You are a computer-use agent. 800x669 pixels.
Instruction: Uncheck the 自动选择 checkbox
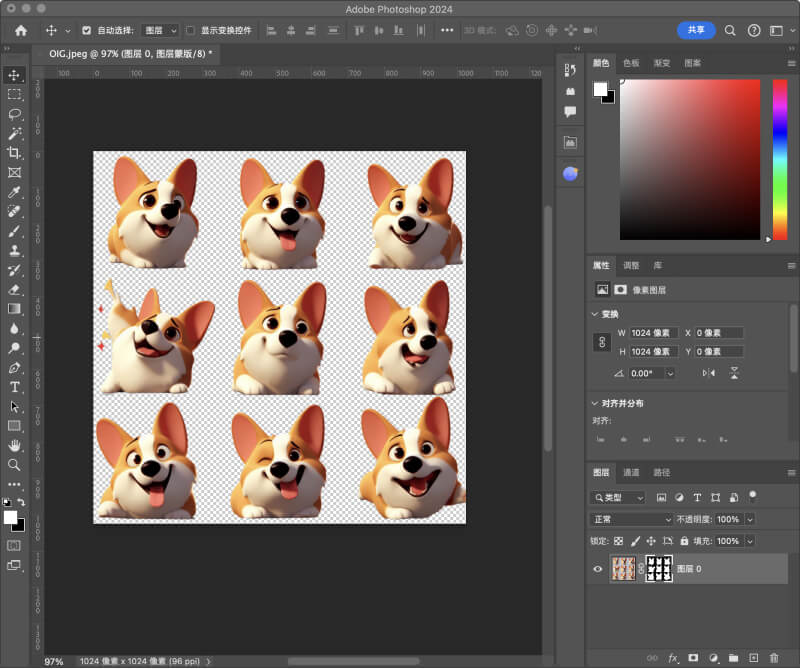86,31
